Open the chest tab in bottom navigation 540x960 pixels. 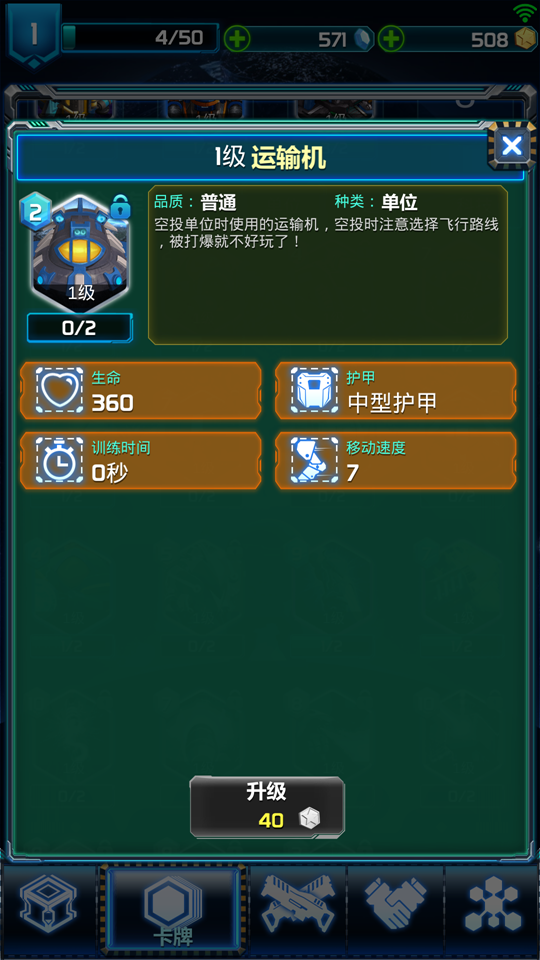pyautogui.click(x=49, y=909)
